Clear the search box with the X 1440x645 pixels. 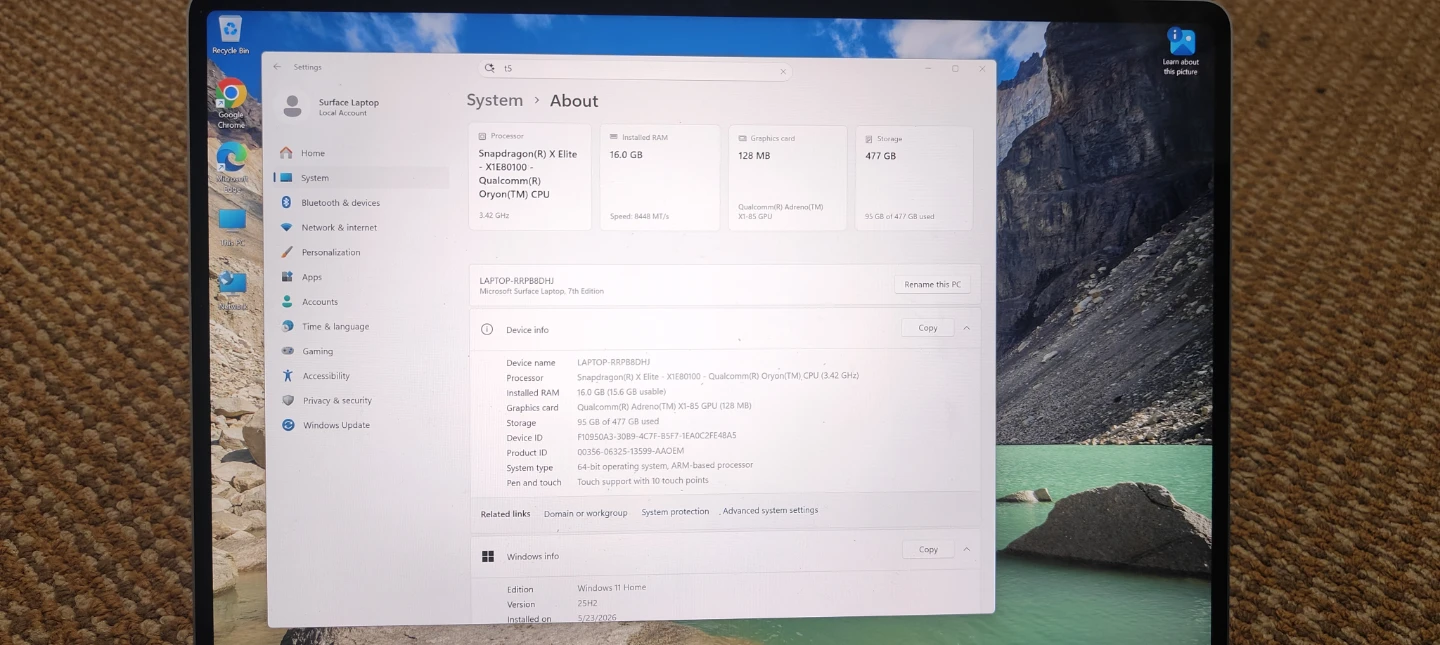[783, 72]
